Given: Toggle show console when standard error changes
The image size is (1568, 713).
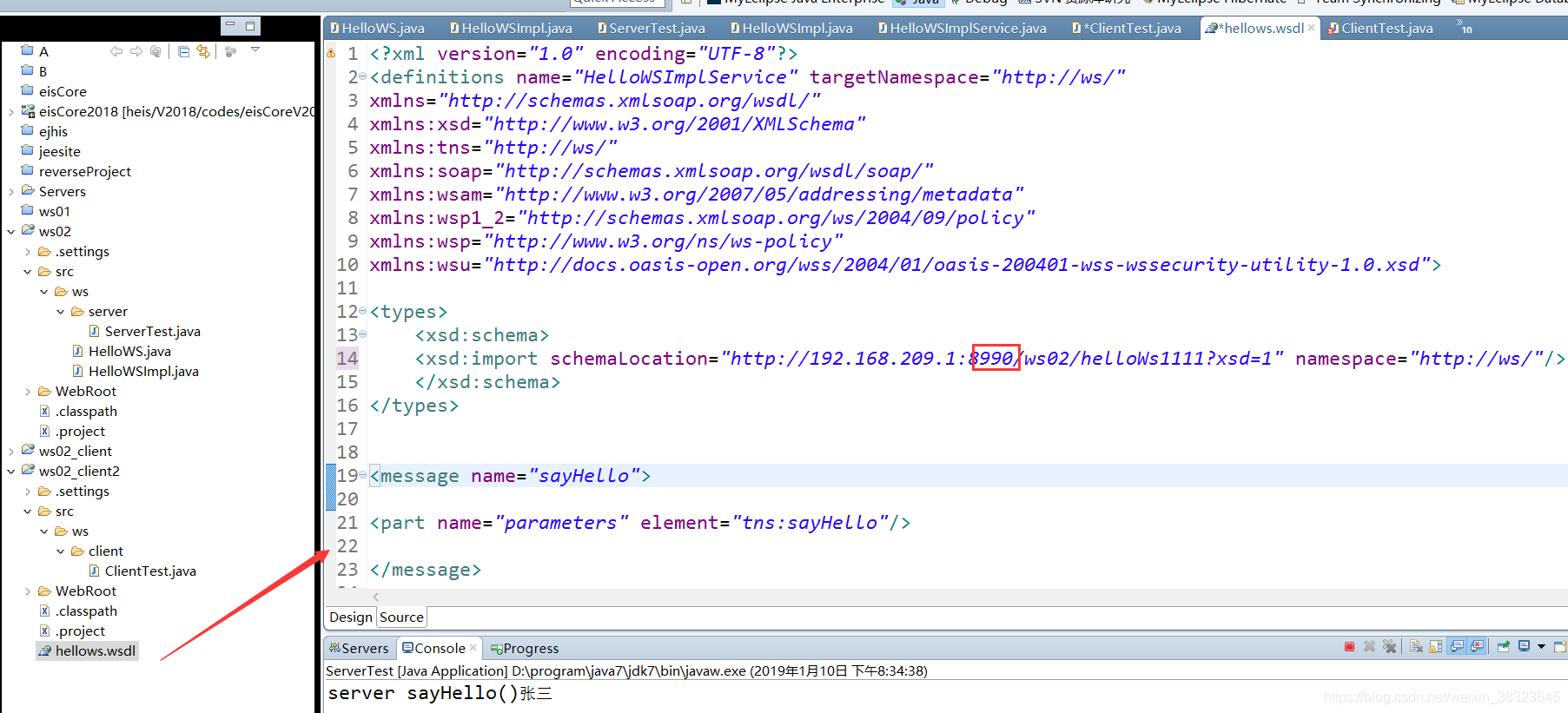Looking at the screenshot, I should point(1477,647).
